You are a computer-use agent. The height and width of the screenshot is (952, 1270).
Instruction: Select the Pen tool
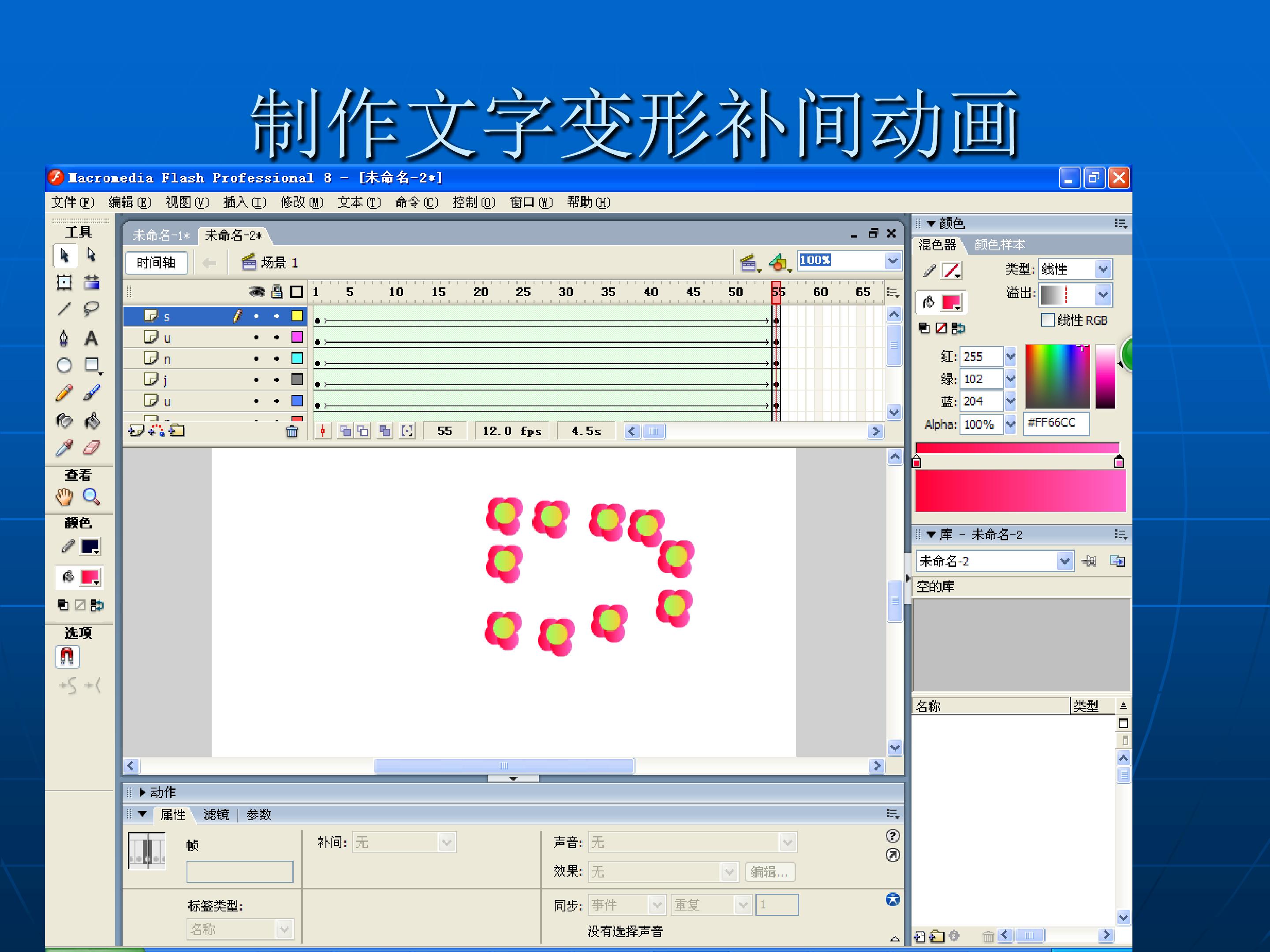[x=64, y=338]
